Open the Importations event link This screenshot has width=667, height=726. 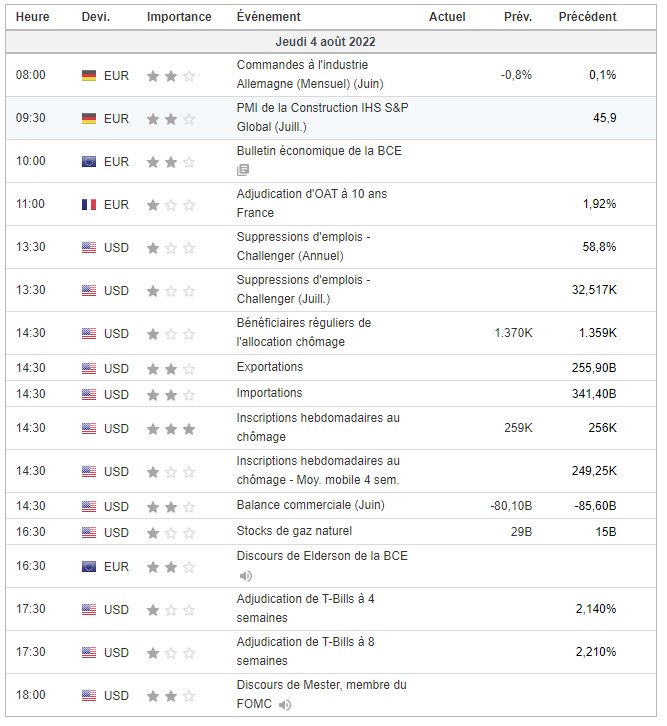pyautogui.click(x=269, y=393)
